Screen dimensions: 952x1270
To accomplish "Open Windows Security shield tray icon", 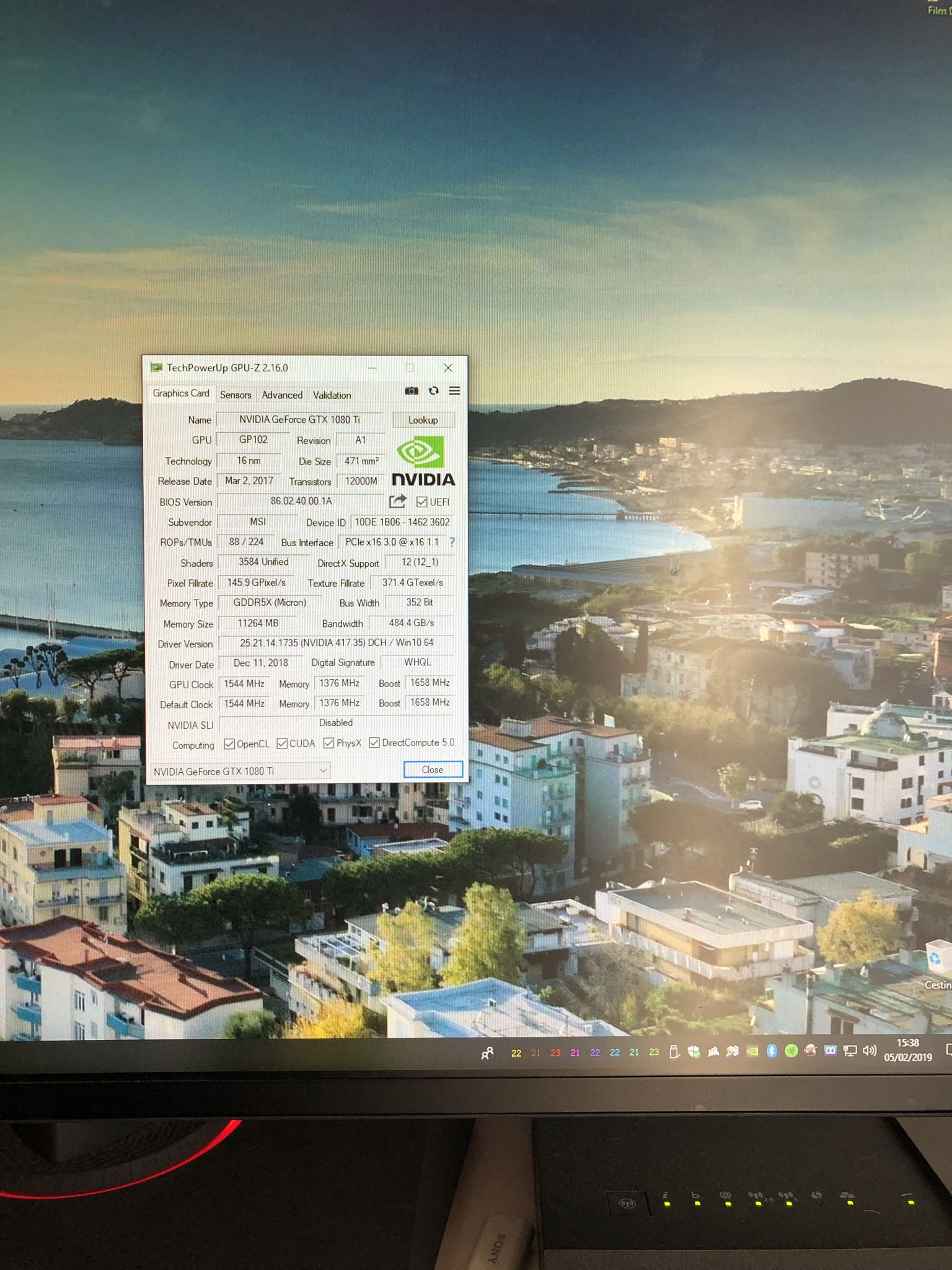I will tap(694, 1051).
